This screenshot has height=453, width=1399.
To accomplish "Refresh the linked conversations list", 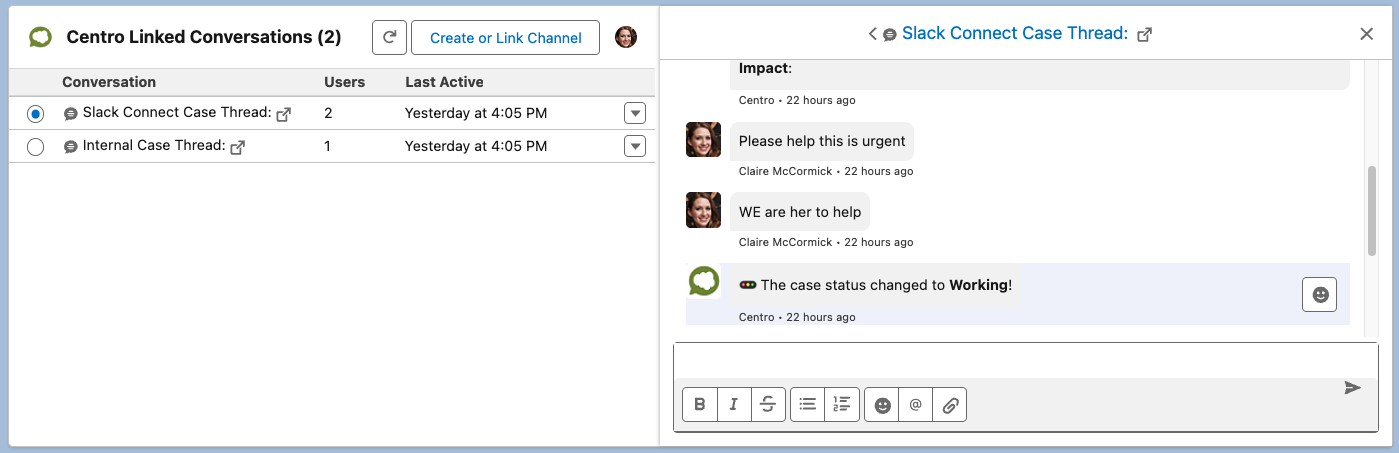I will click(x=389, y=37).
